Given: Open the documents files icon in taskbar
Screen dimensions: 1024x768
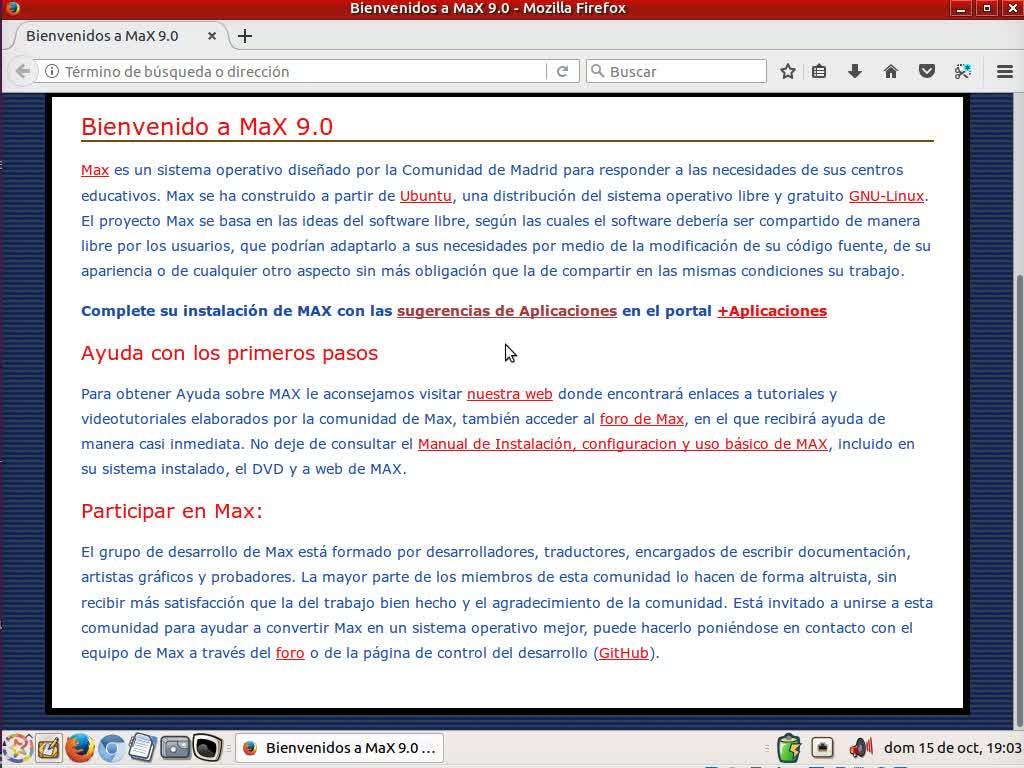Looking at the screenshot, I should (142, 748).
